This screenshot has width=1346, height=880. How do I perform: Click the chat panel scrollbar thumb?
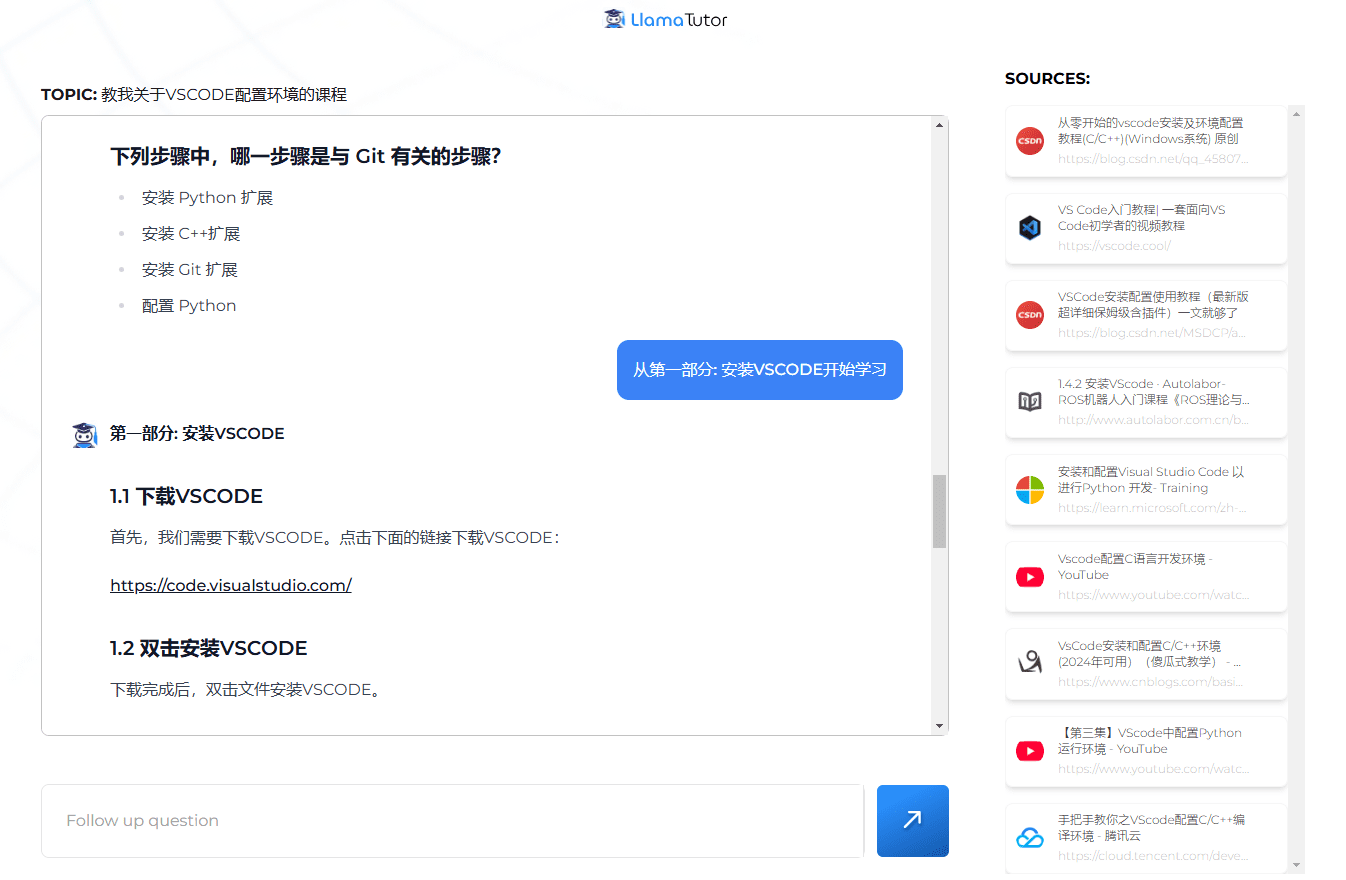[939, 511]
